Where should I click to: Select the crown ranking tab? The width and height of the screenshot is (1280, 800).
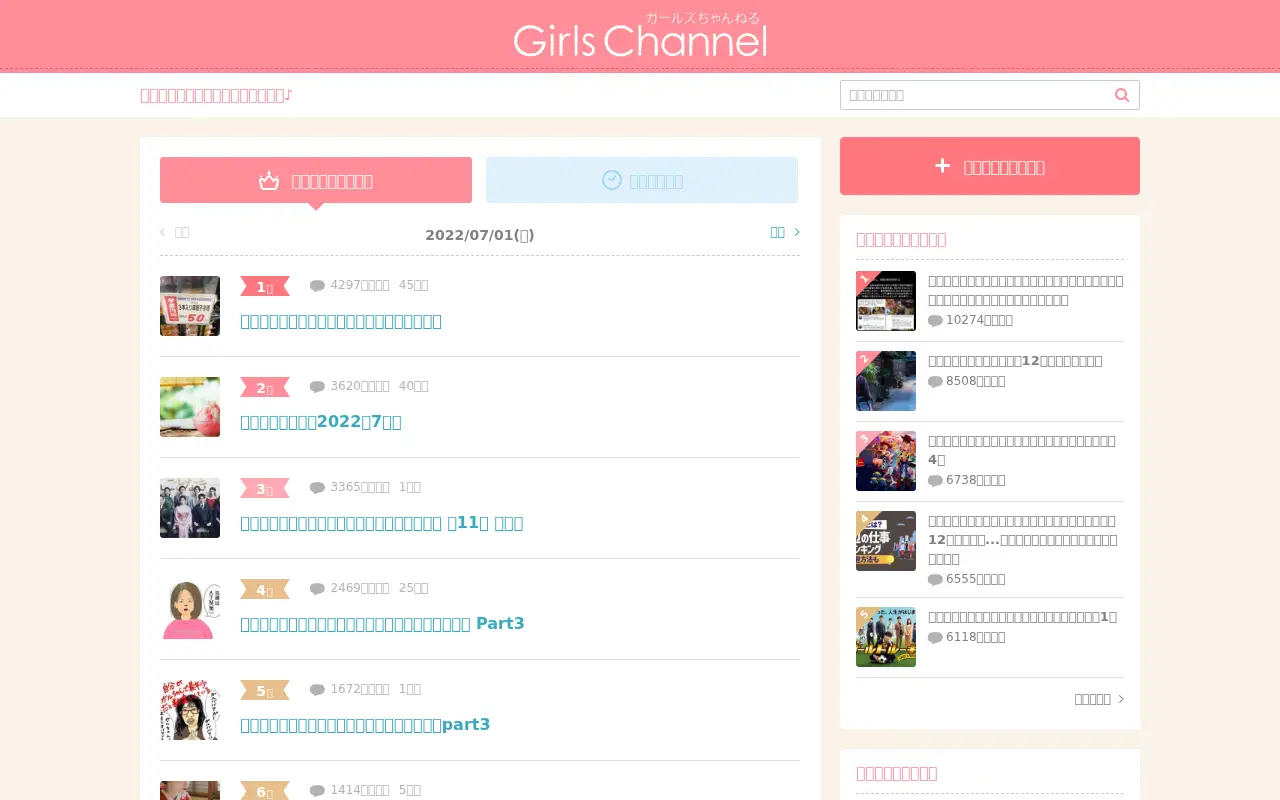pyautogui.click(x=316, y=180)
